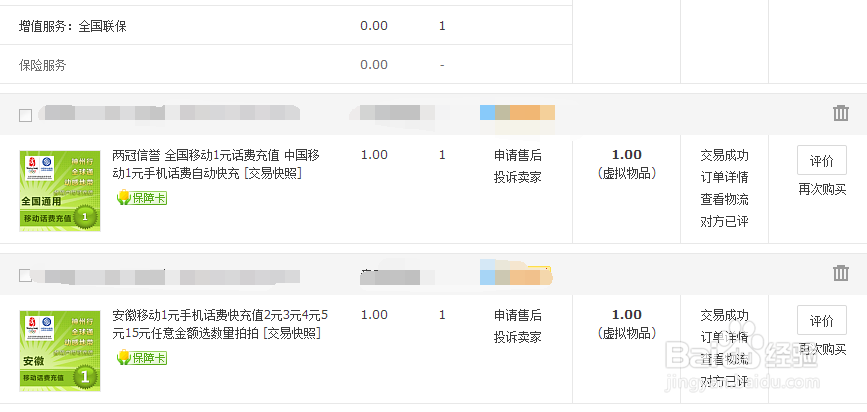Delete the second order with trash icon
This screenshot has height=412, width=867.
(840, 273)
